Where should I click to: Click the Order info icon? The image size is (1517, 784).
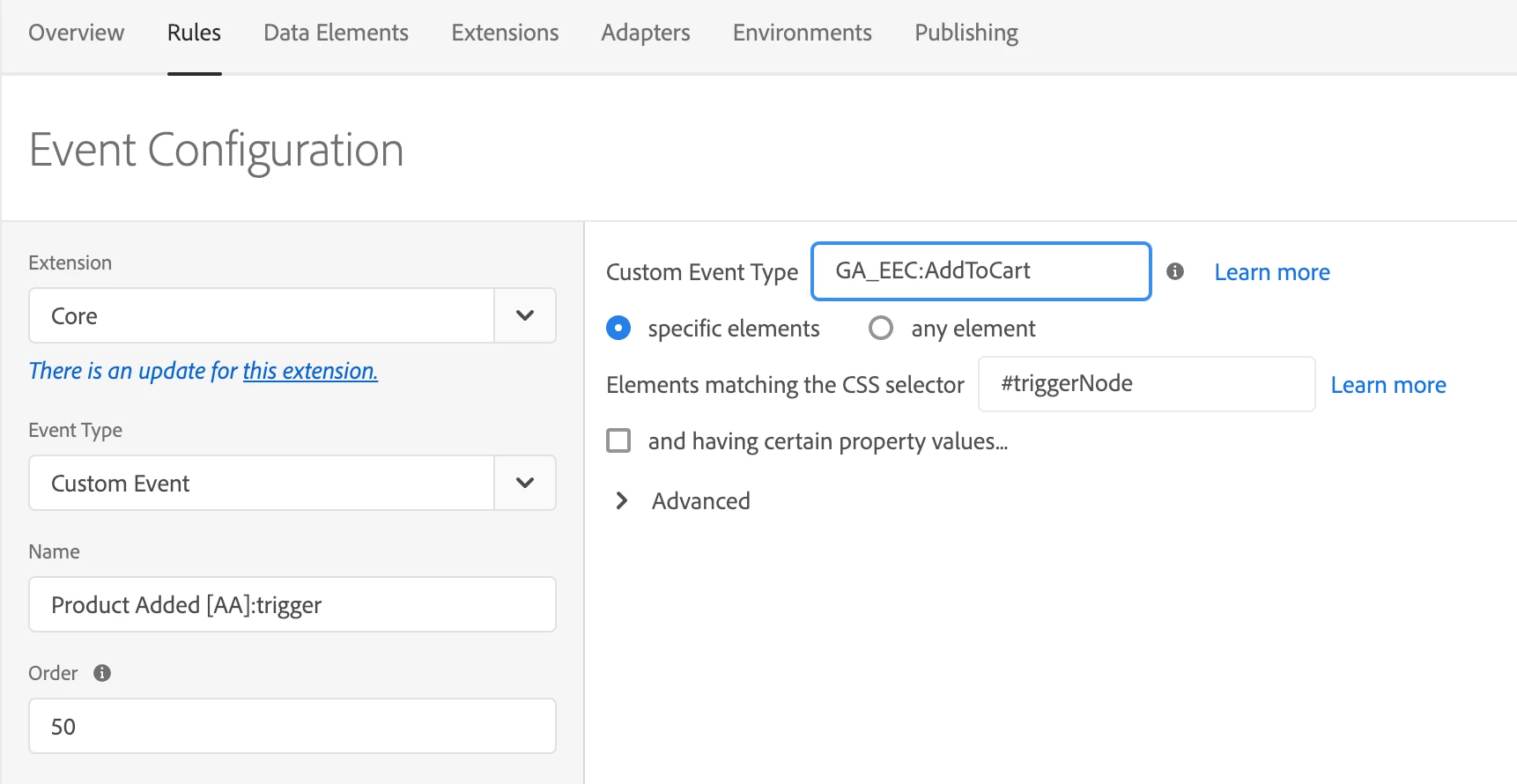tap(102, 673)
